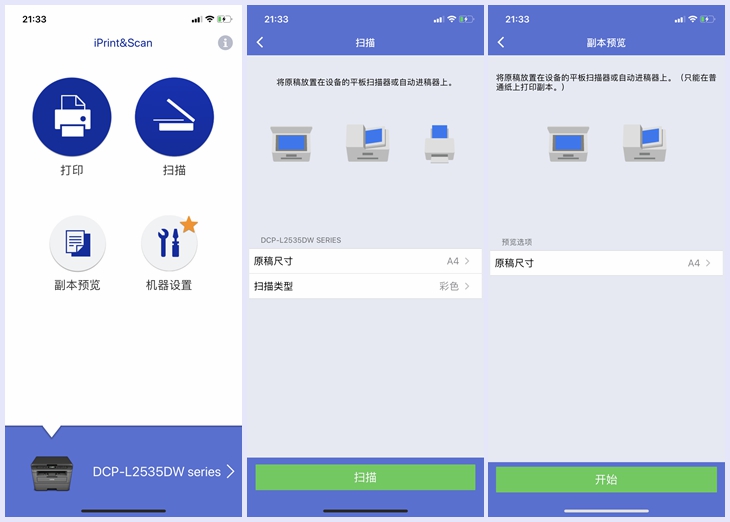Tap the green 开始 button
The width and height of the screenshot is (730, 522).
coord(606,480)
